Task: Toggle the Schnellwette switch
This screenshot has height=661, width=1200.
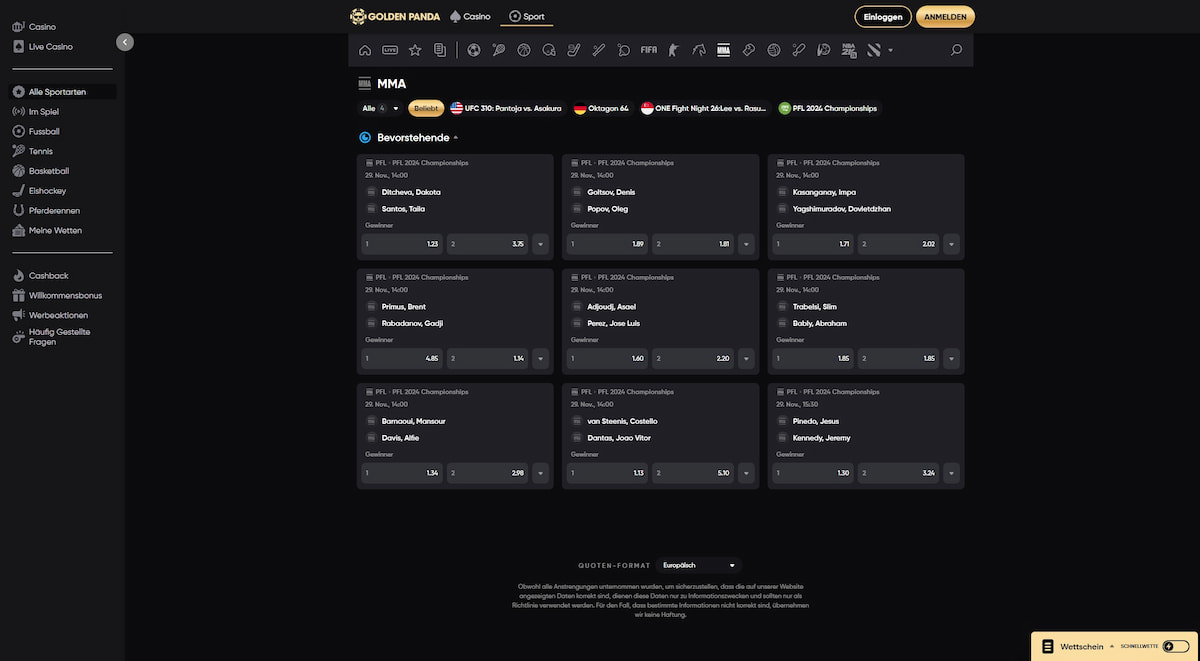Action: point(1175,646)
